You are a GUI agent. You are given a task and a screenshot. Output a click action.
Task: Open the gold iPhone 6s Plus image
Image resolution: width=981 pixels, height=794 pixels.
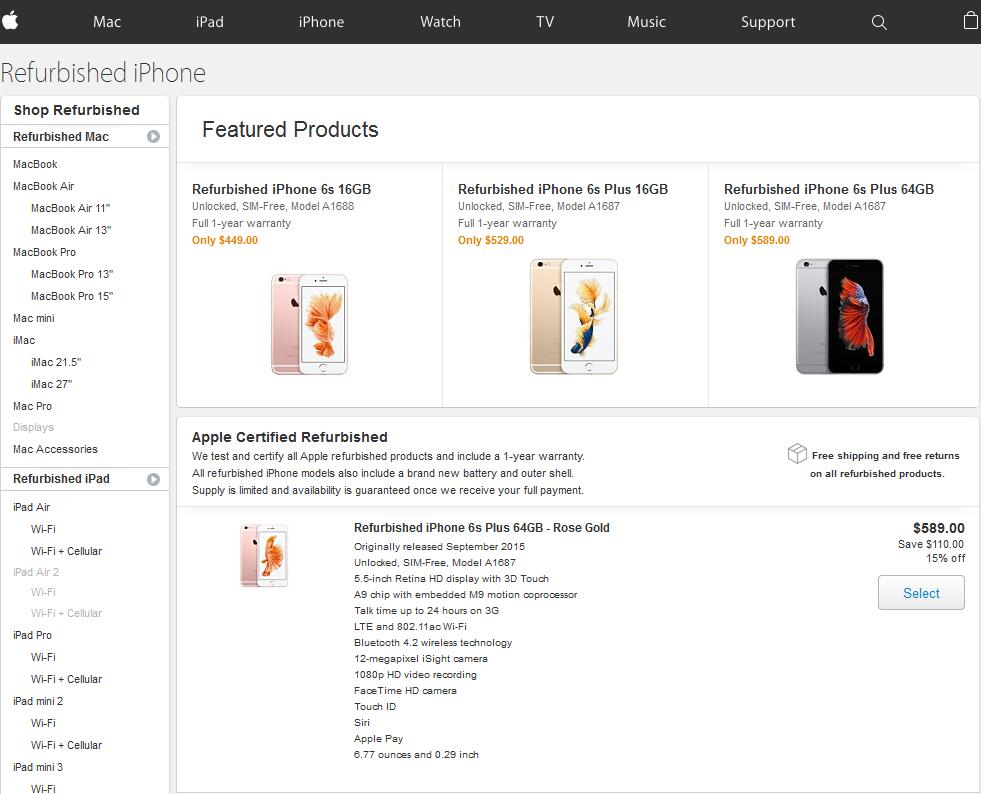pos(574,317)
